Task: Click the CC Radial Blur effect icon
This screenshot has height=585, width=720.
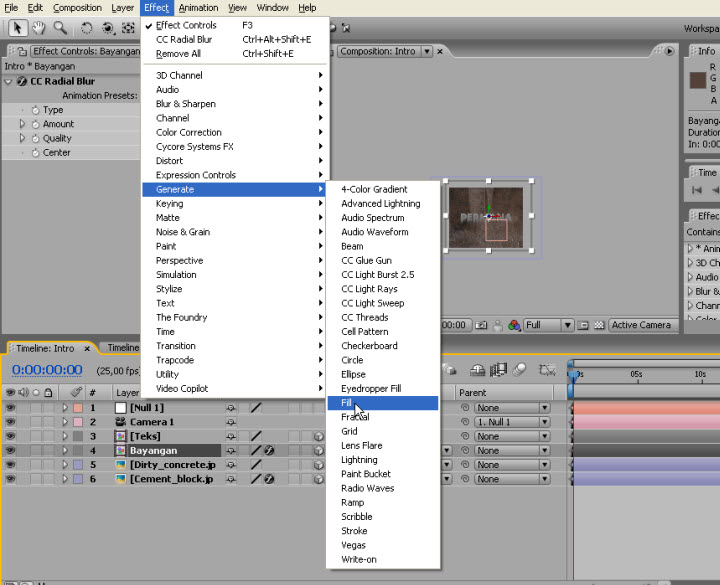Action: pos(22,81)
